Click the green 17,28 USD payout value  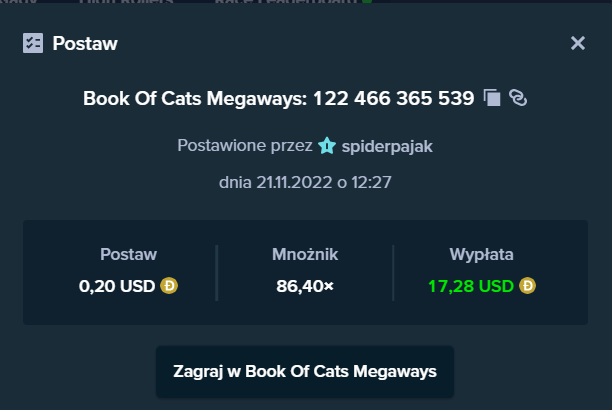[471, 286]
